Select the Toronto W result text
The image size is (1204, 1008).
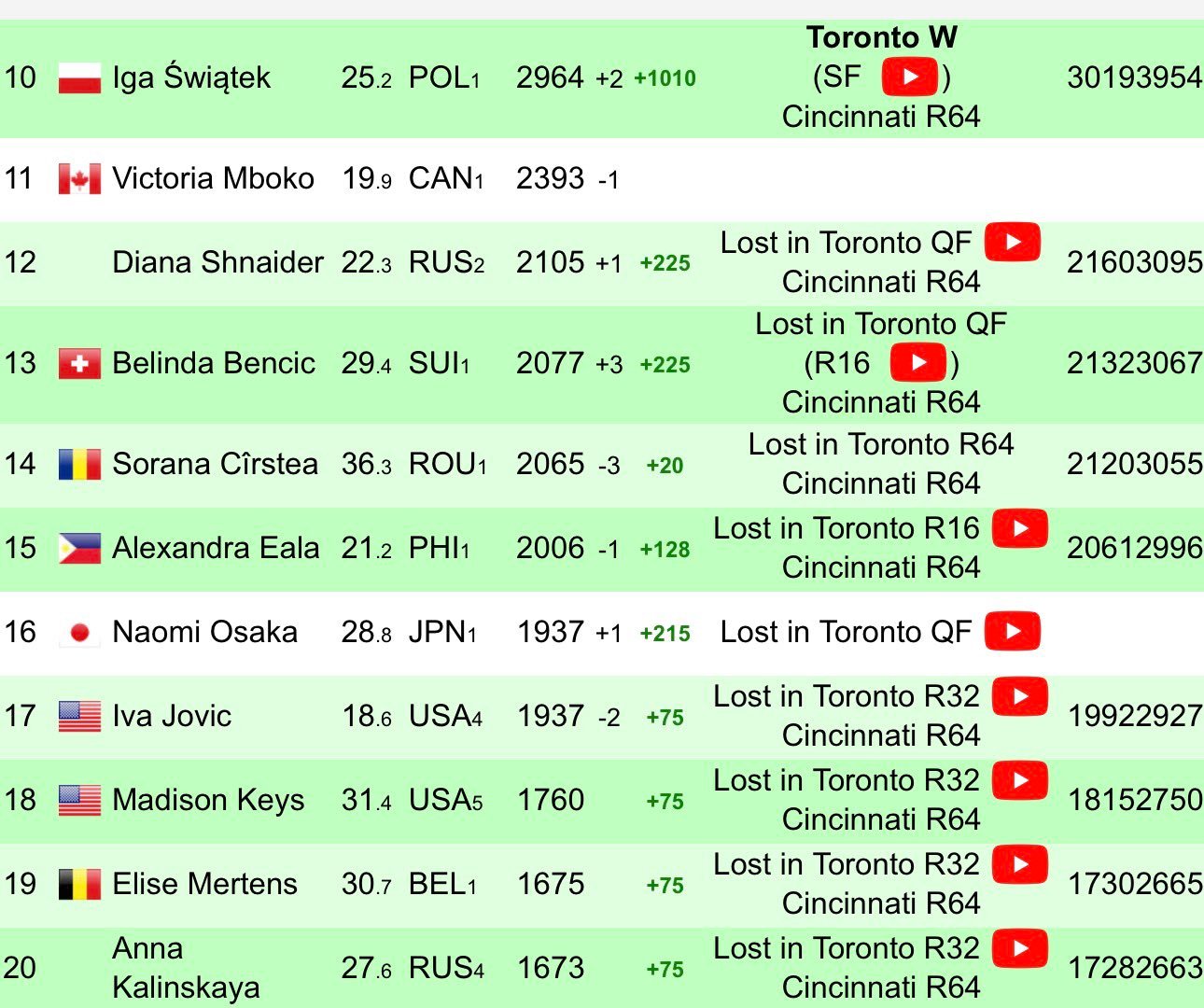(x=881, y=37)
